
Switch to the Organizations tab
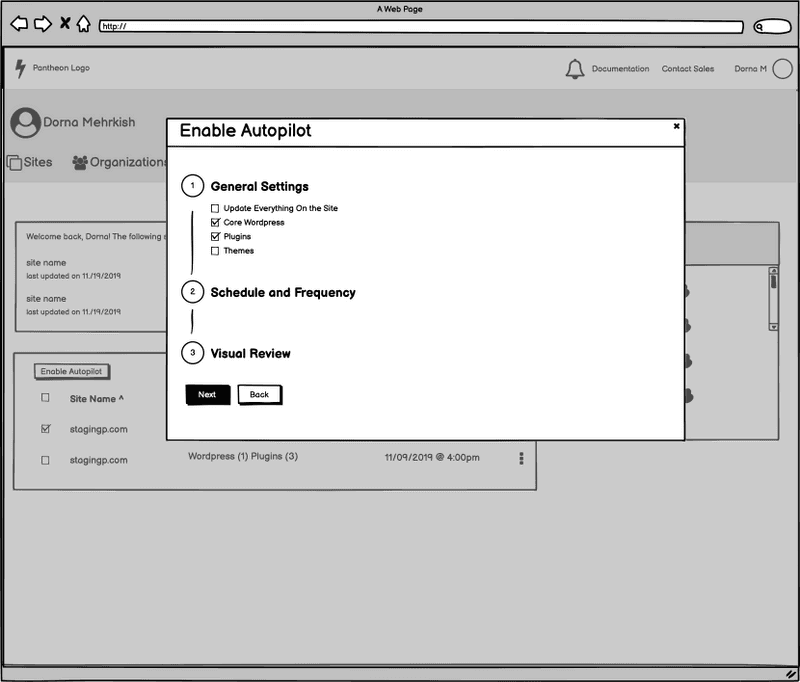pos(119,162)
